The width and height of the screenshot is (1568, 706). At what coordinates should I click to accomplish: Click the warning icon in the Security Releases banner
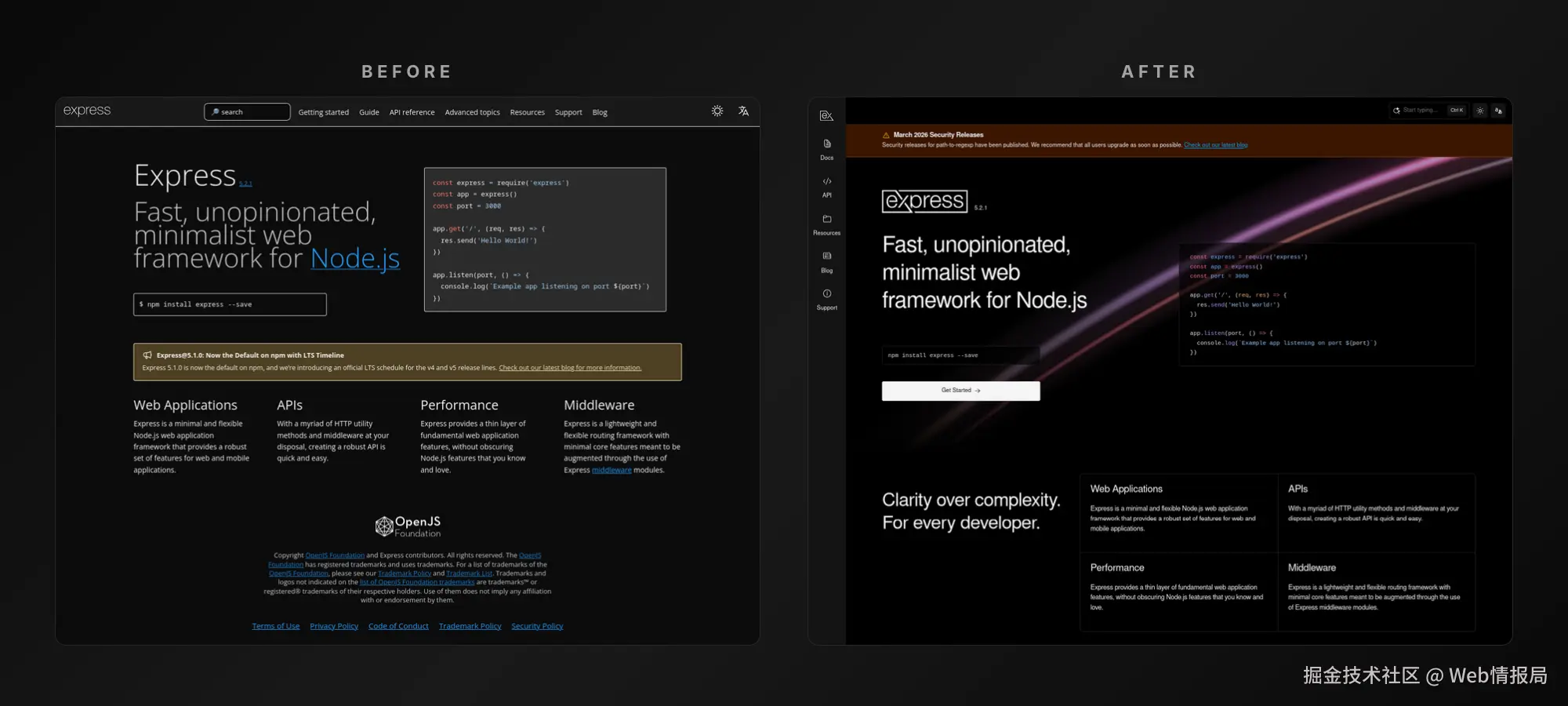click(x=886, y=135)
